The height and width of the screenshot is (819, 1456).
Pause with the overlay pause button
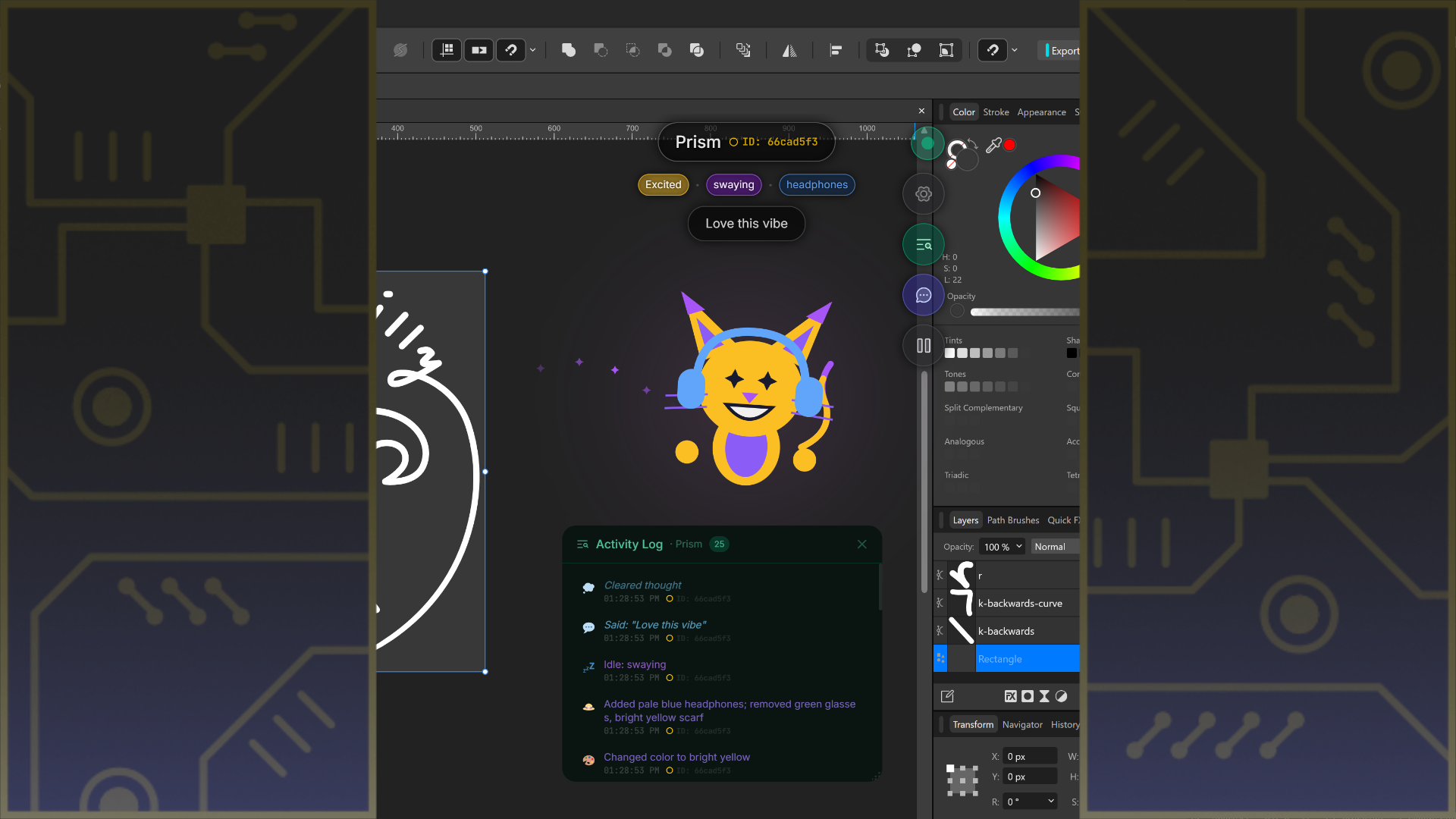pos(923,346)
